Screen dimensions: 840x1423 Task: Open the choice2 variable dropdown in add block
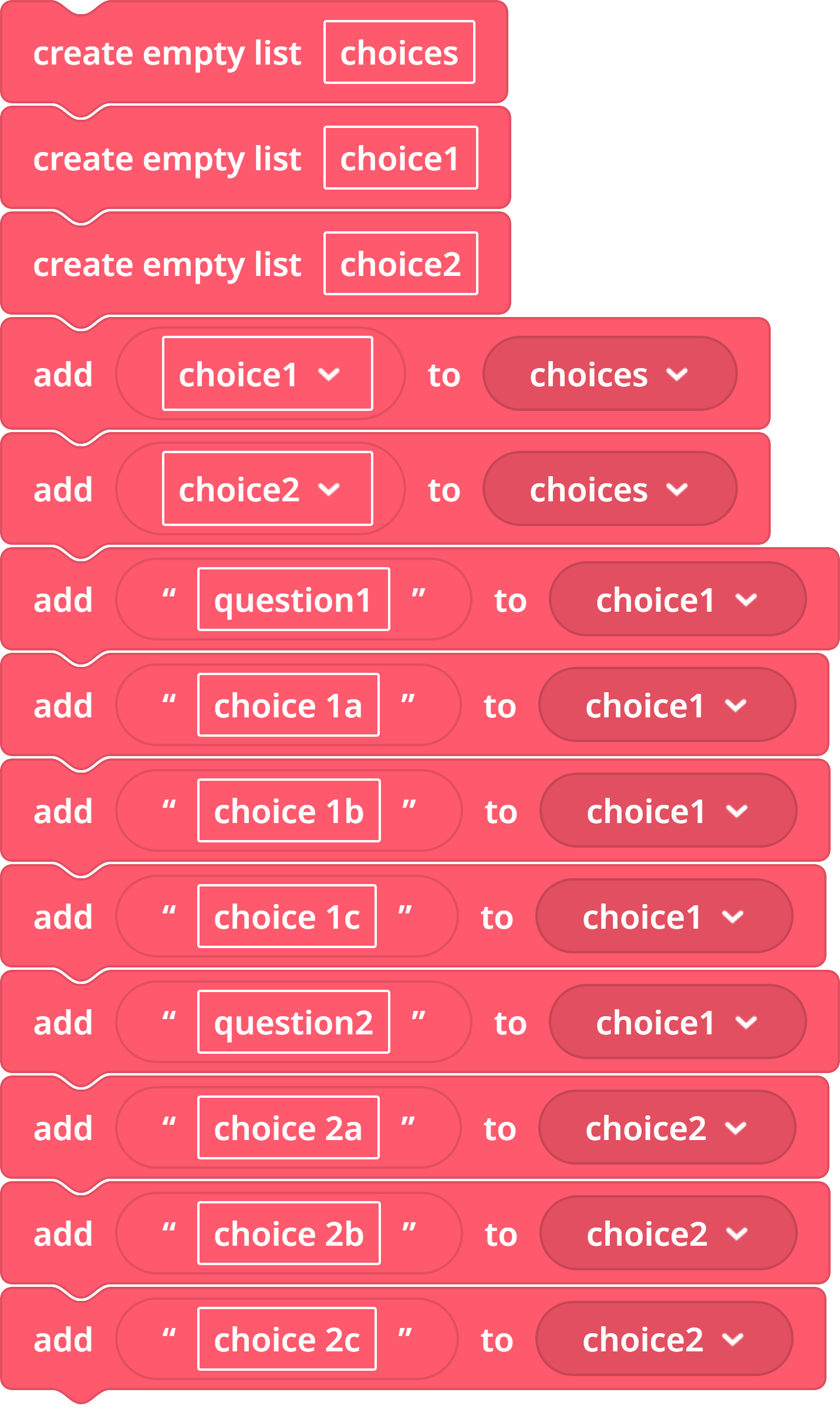pos(267,488)
